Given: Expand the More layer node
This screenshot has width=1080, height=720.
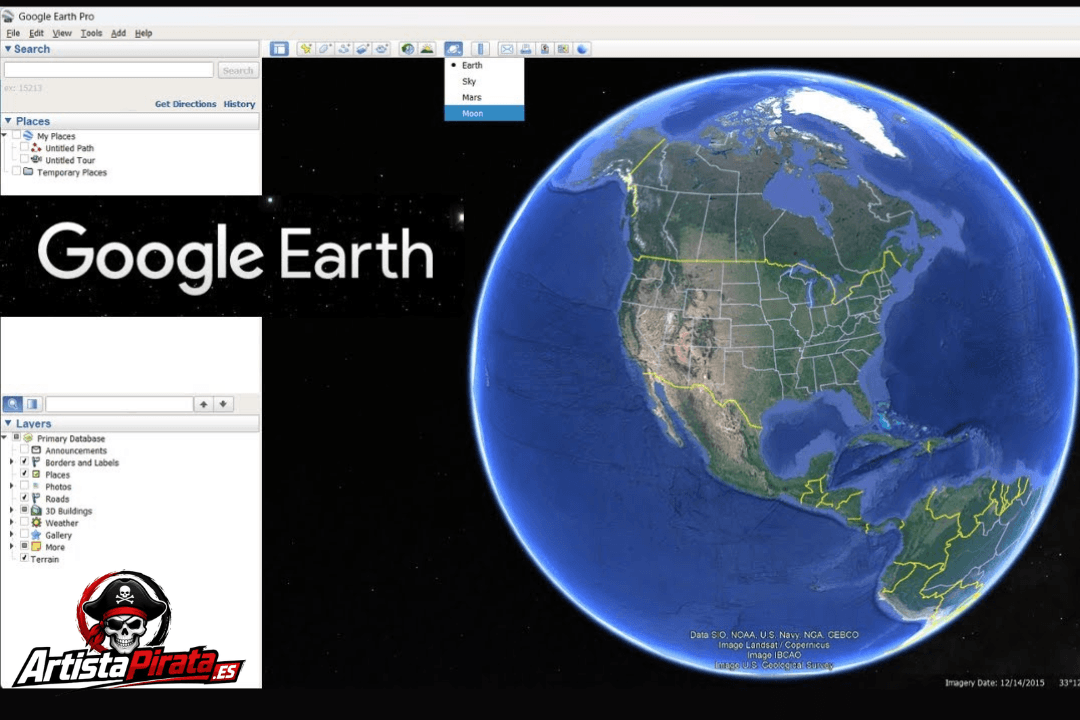Looking at the screenshot, I should [x=11, y=546].
